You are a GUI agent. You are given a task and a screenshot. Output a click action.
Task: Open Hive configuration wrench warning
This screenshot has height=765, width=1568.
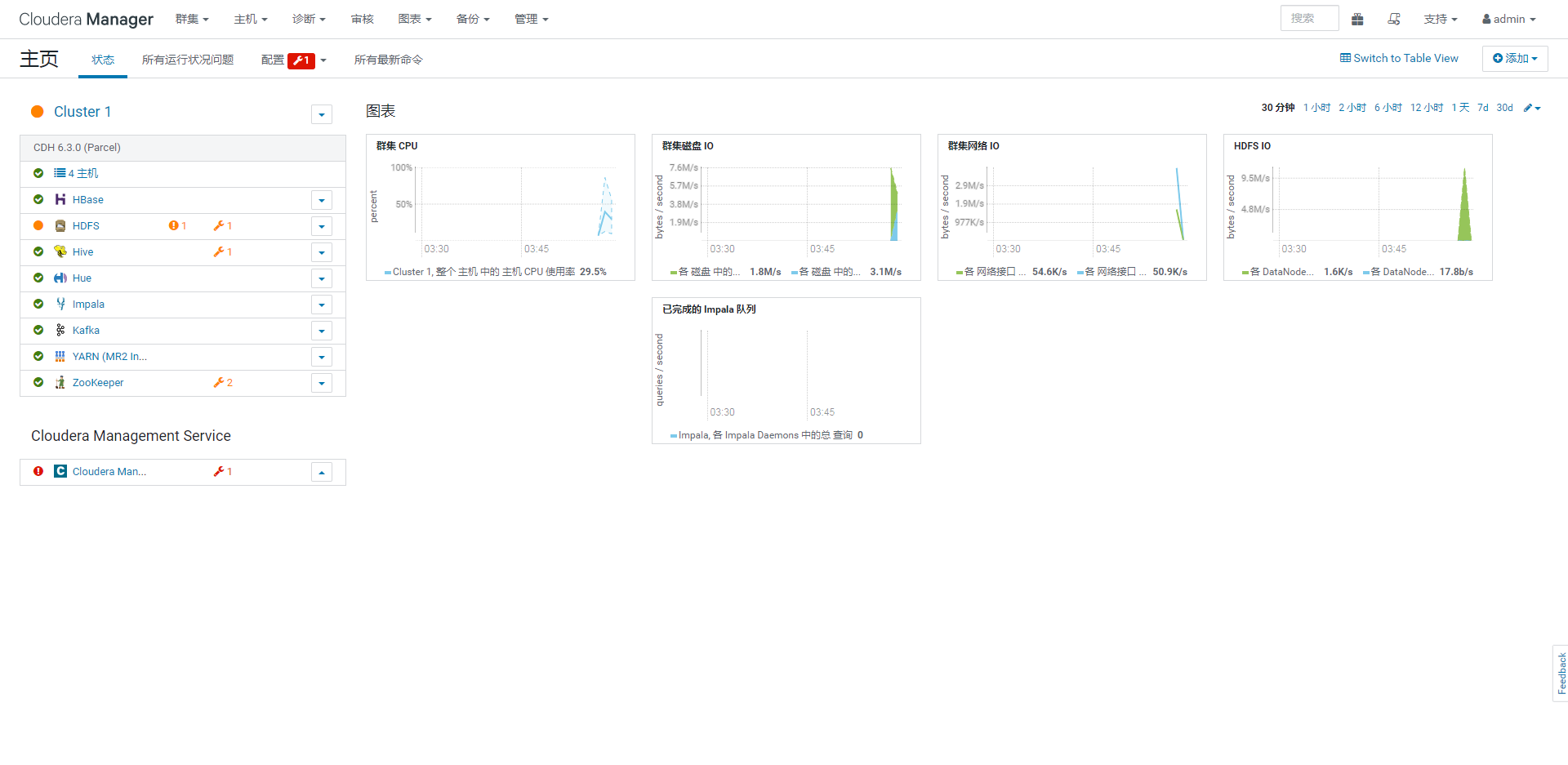223,251
